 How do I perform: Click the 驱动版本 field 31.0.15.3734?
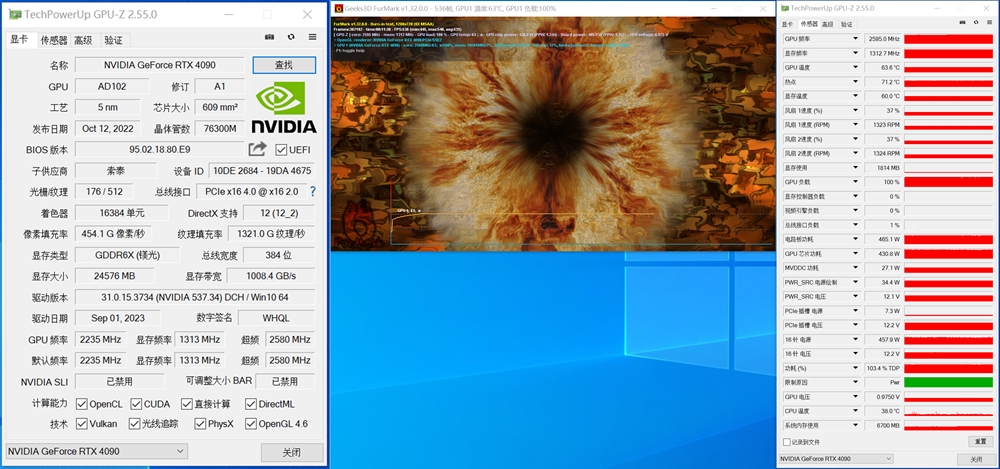pos(195,297)
